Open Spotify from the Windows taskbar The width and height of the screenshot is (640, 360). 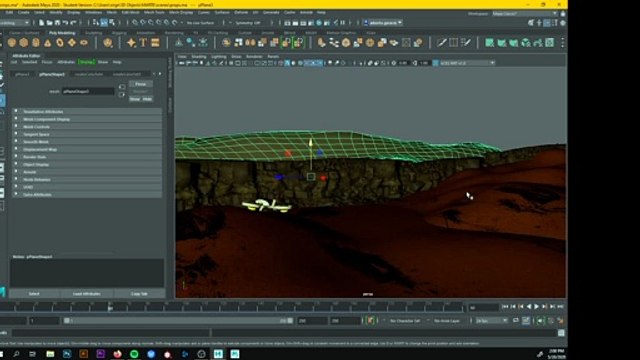click(134, 354)
